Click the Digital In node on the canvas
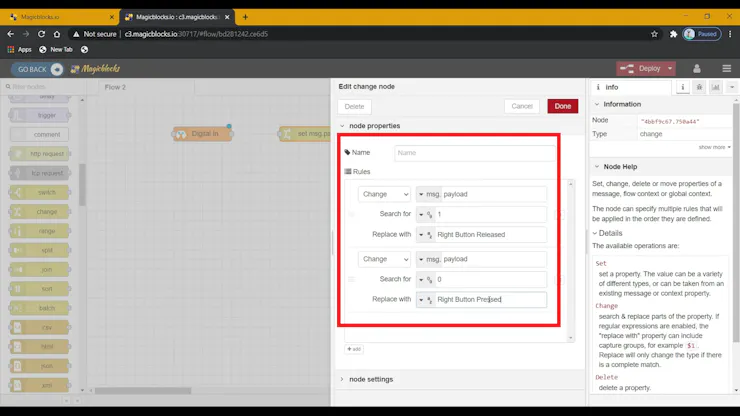 (x=202, y=134)
